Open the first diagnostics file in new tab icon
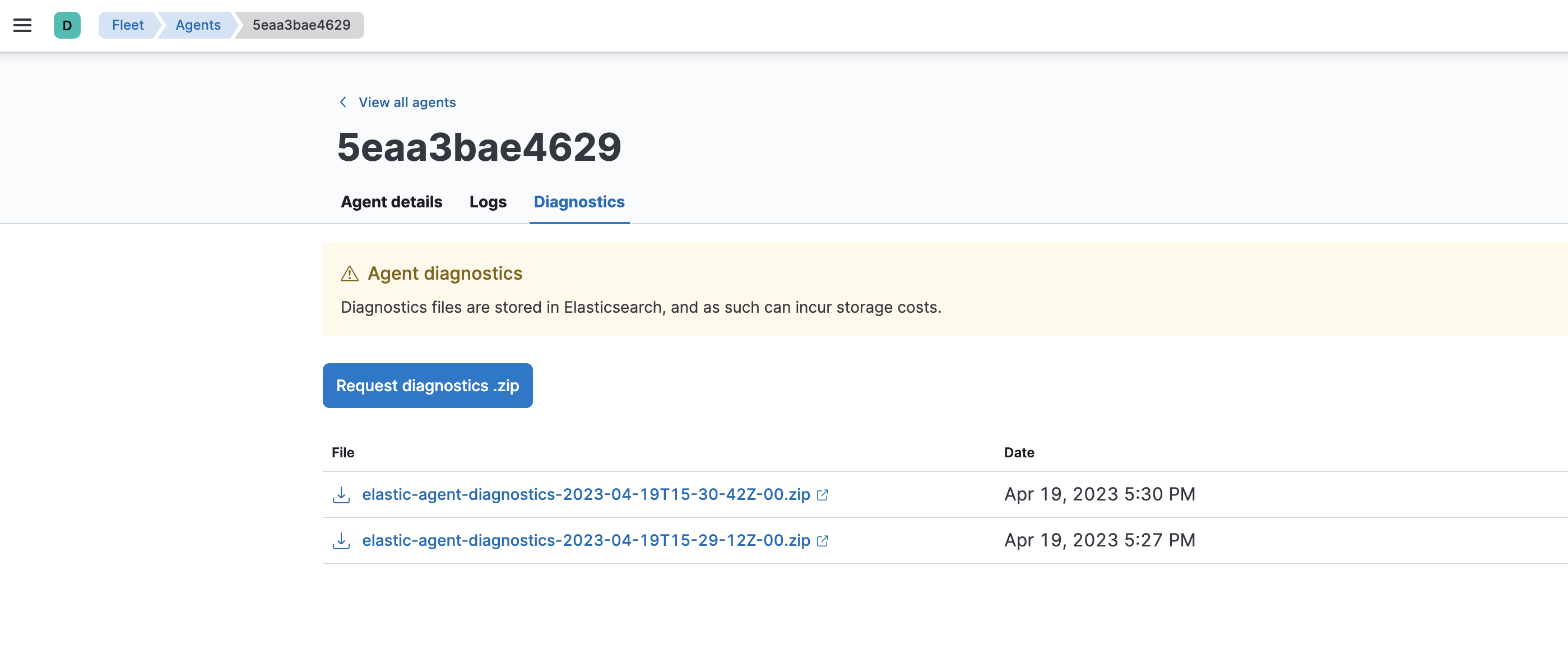The width and height of the screenshot is (1568, 649). tap(823, 495)
